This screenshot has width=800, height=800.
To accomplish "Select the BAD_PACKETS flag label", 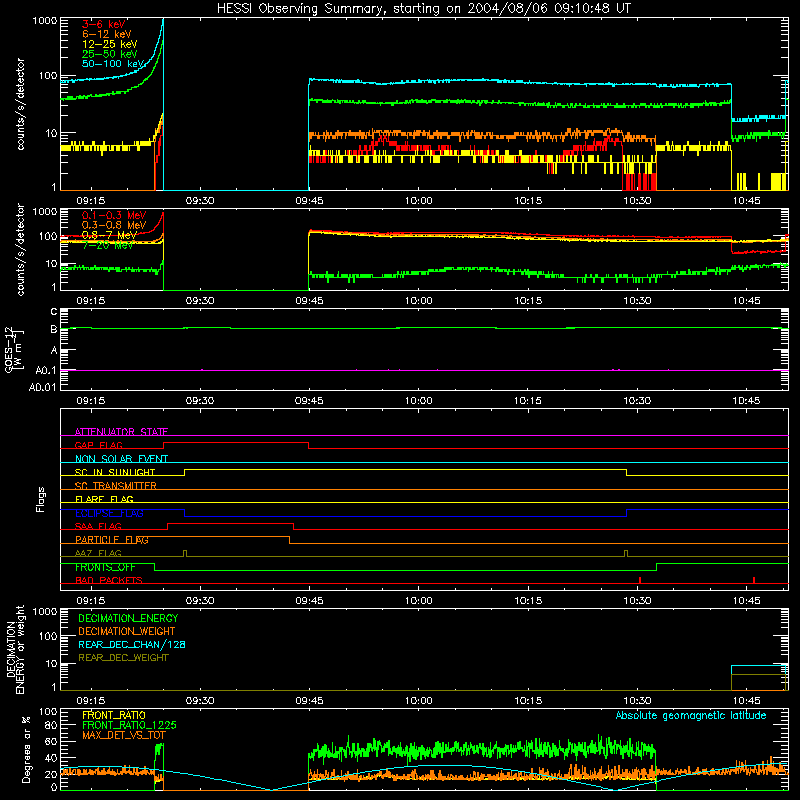I will point(109,581).
